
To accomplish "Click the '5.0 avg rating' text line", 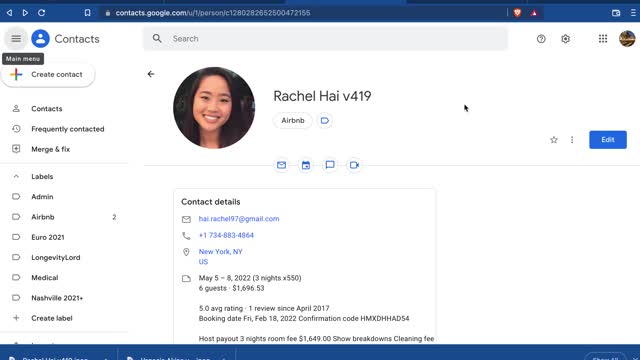I will [x=264, y=308].
